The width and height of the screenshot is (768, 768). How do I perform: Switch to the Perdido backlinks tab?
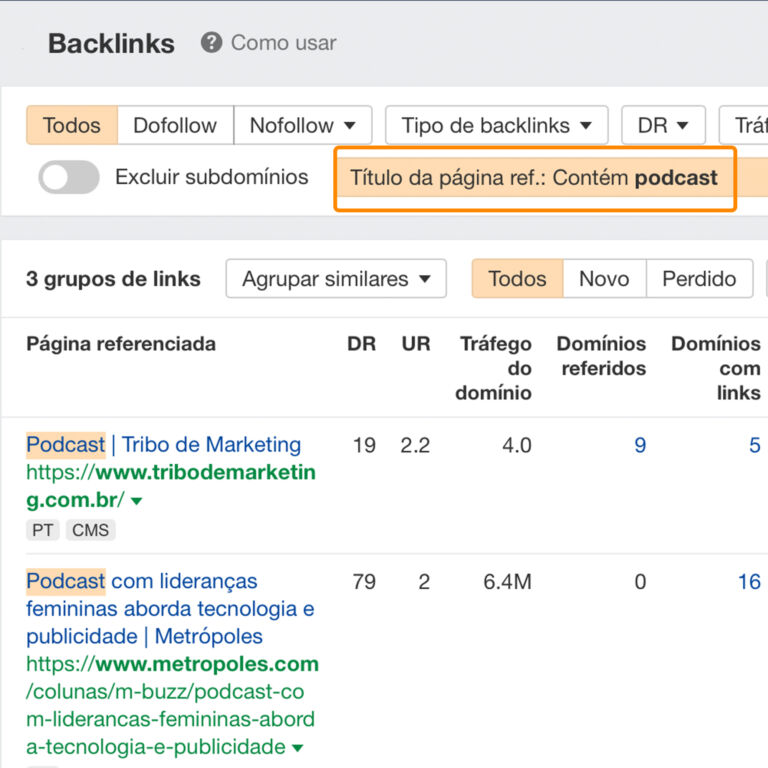point(699,279)
